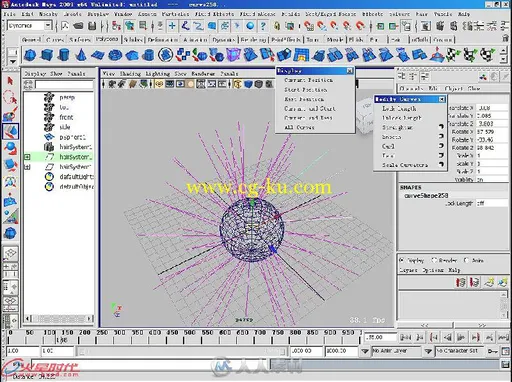
Task: Create a polygon torus from the shelf
Action: 115,55
